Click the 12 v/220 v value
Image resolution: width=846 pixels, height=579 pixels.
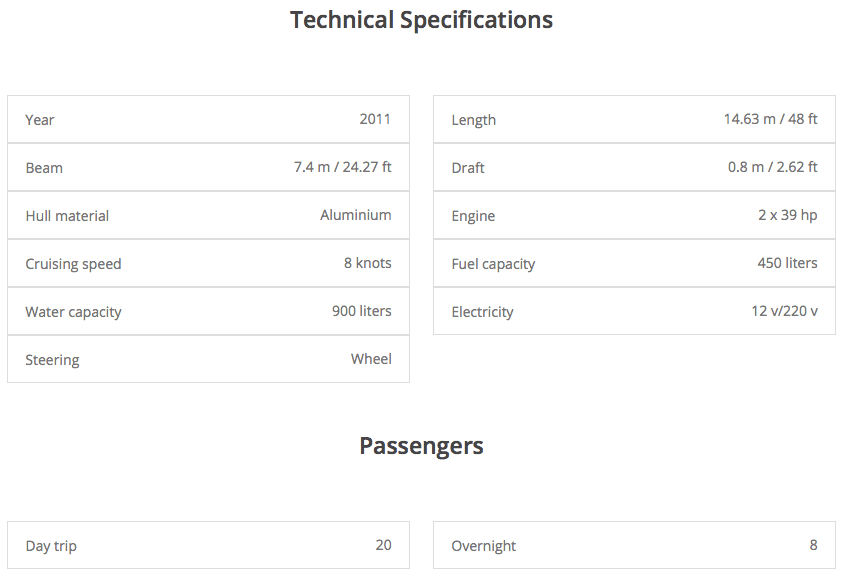point(784,311)
